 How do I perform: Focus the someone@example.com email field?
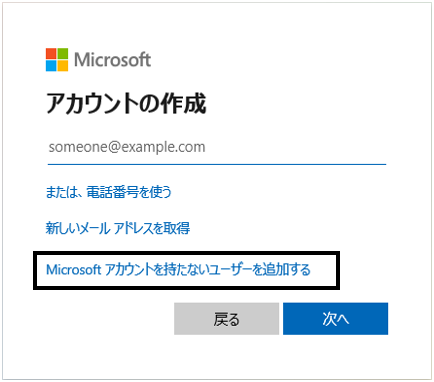click(x=217, y=147)
